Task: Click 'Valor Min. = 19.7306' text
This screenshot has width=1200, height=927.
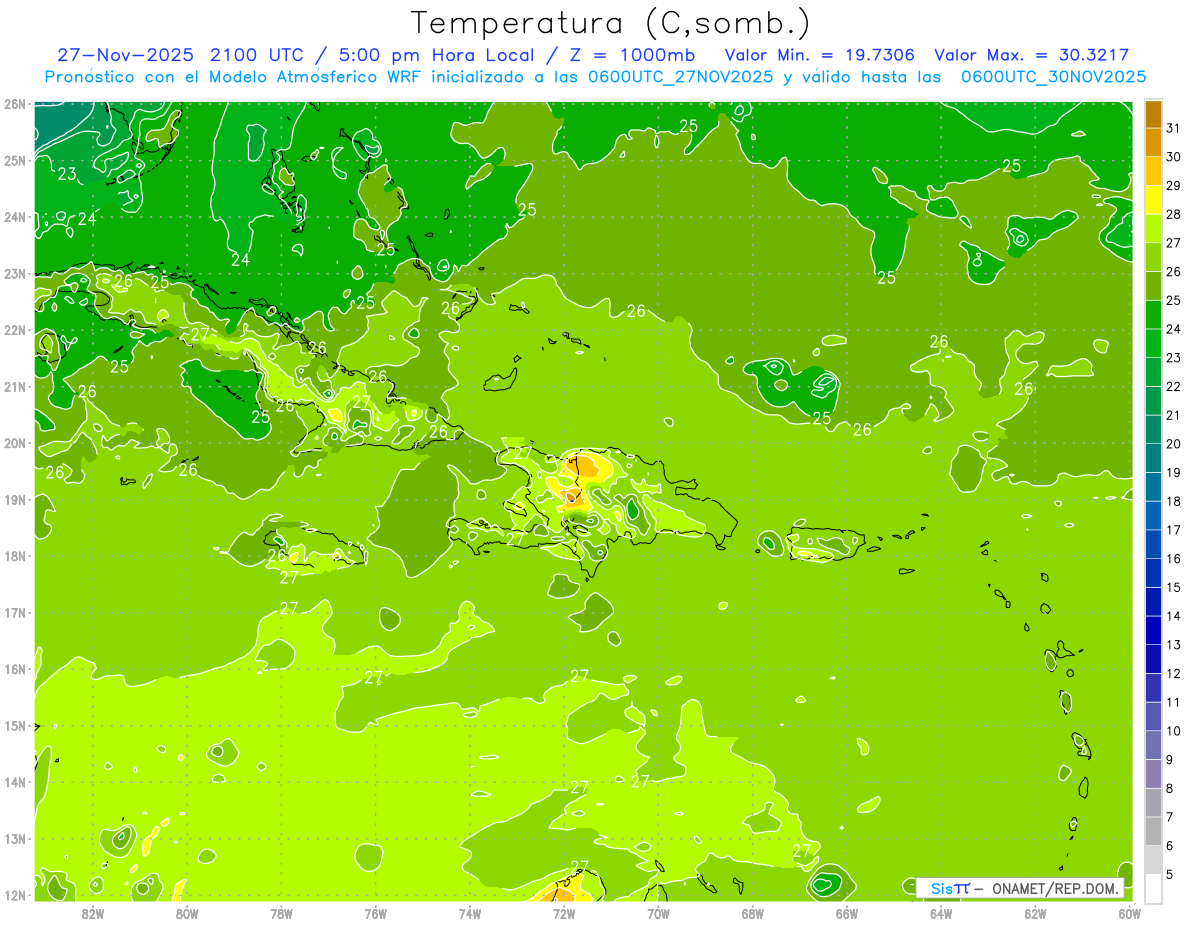Action: (820, 55)
